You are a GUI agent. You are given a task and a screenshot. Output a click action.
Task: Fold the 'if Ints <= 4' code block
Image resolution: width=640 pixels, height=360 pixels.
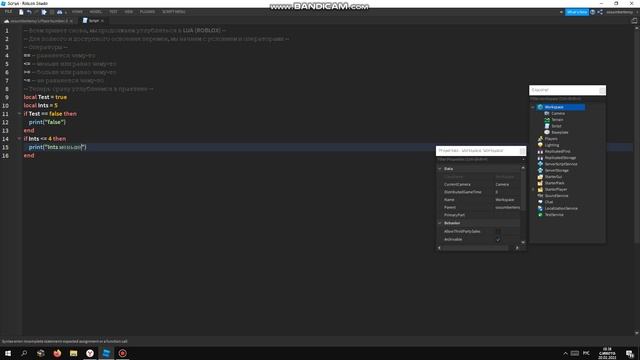coord(19,139)
